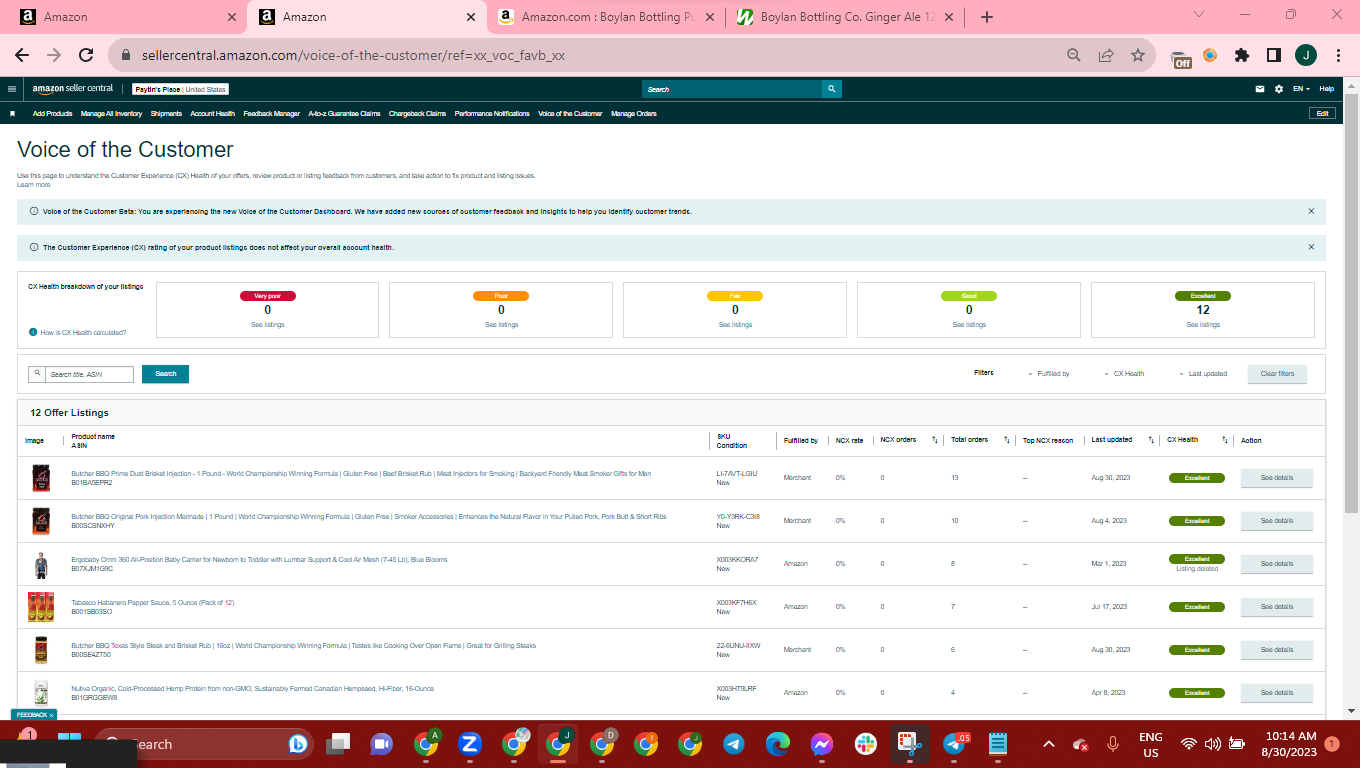Expand the CX Health filter dropdown

click(x=1124, y=374)
